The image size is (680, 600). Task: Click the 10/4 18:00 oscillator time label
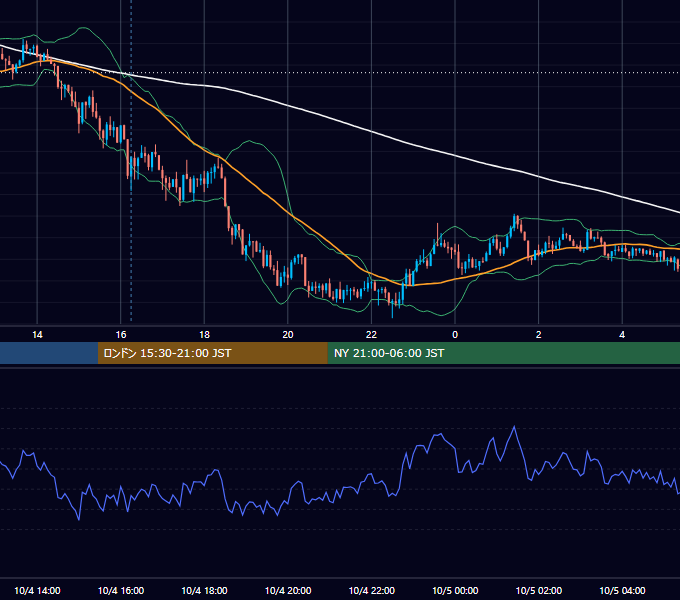tap(204, 590)
